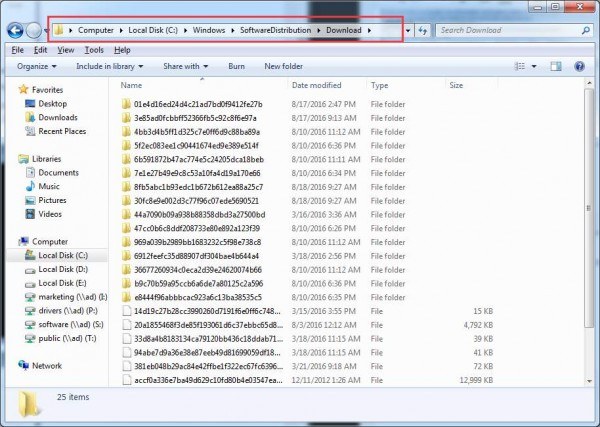This screenshot has width=600, height=427.
Task: Open the Organize dropdown
Action: pyautogui.click(x=36, y=66)
